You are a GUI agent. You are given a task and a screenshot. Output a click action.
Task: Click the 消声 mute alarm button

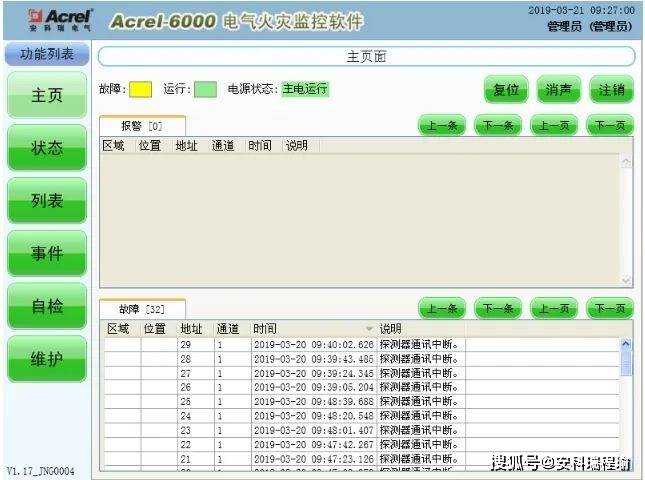tap(559, 89)
